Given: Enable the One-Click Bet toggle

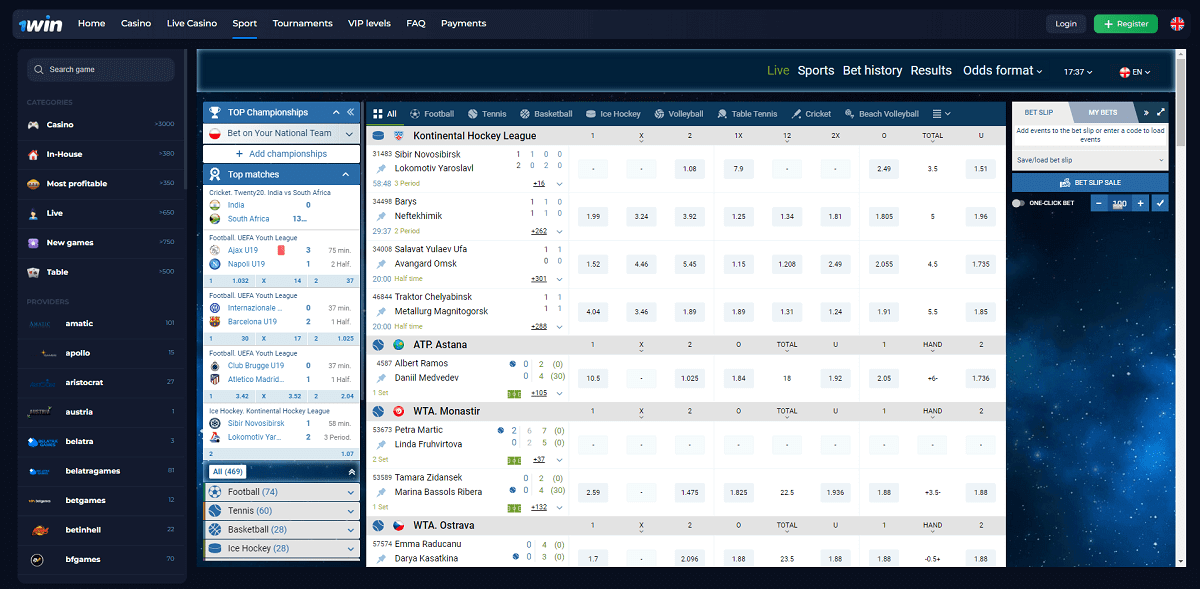Looking at the screenshot, I should tap(1018, 203).
